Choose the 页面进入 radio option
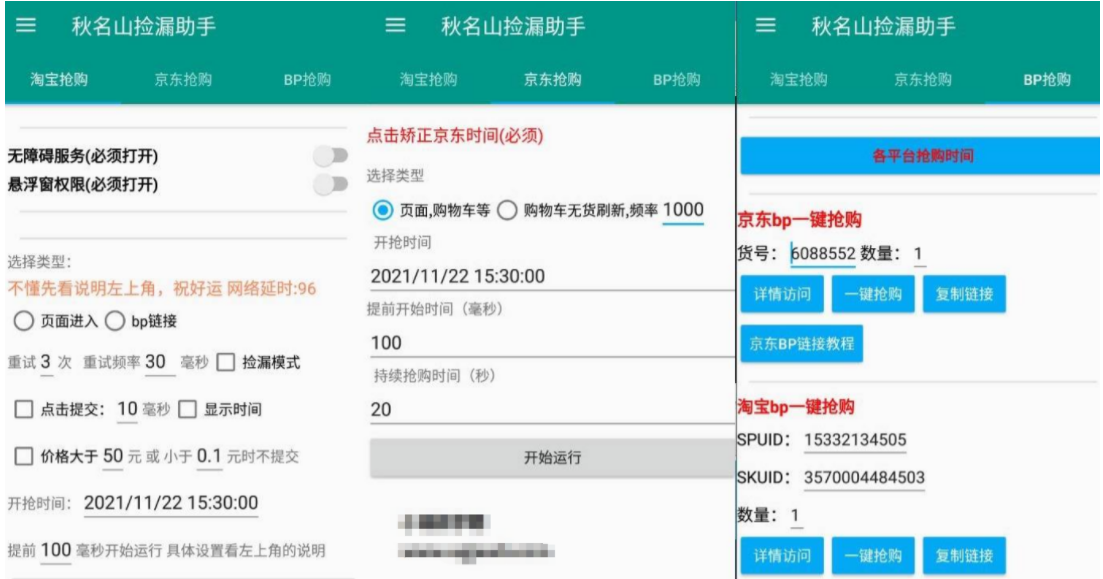1103x579 pixels. point(23,322)
